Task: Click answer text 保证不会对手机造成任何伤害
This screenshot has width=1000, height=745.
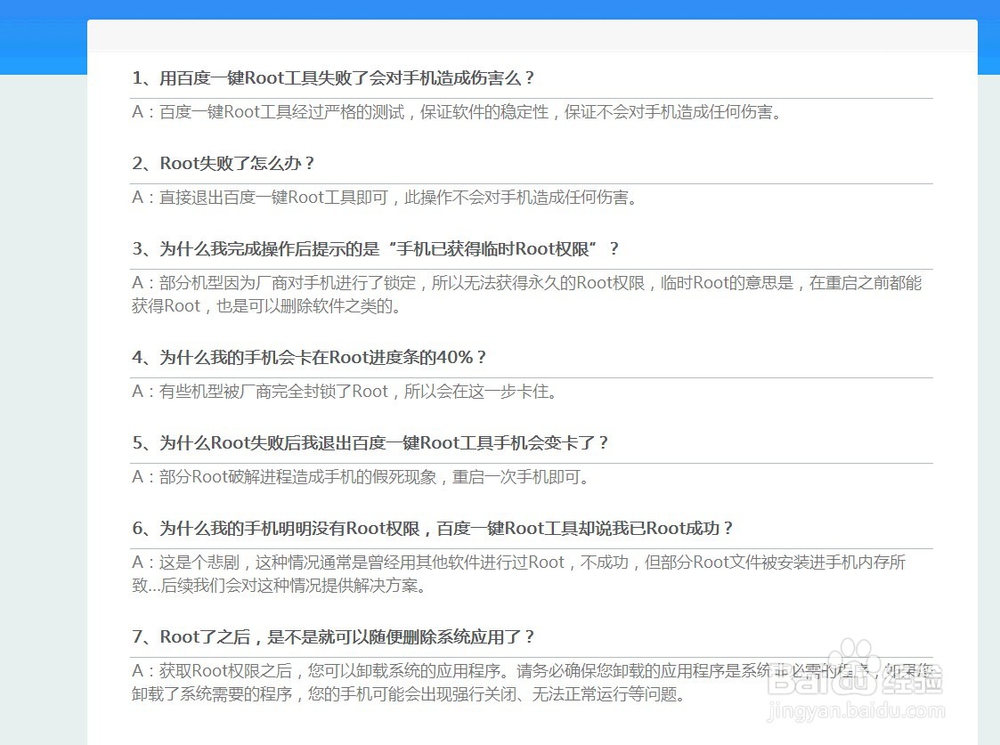Action: click(672, 112)
